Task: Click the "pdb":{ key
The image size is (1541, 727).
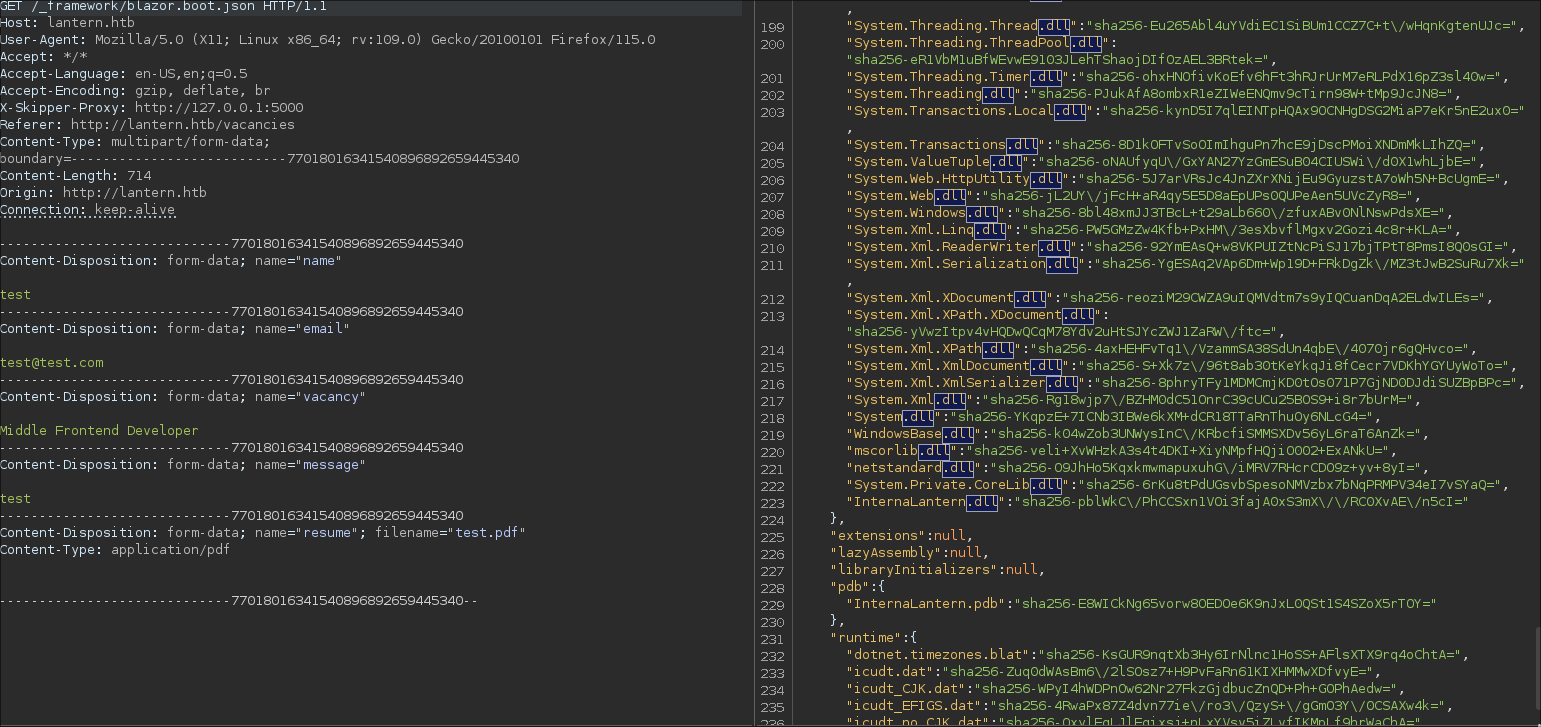Action: click(858, 587)
